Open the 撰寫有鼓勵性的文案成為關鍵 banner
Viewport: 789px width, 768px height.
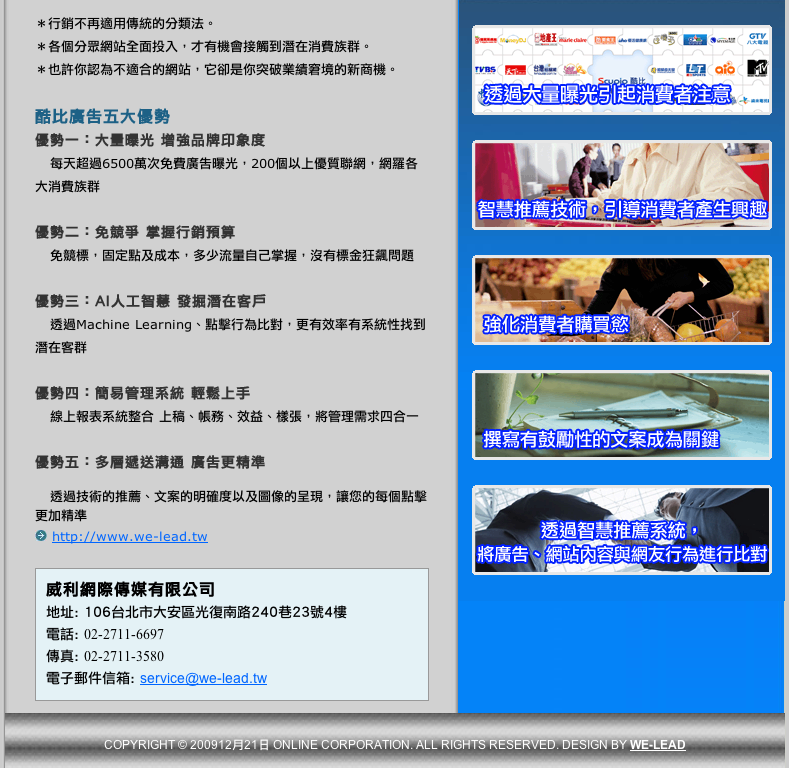point(621,415)
